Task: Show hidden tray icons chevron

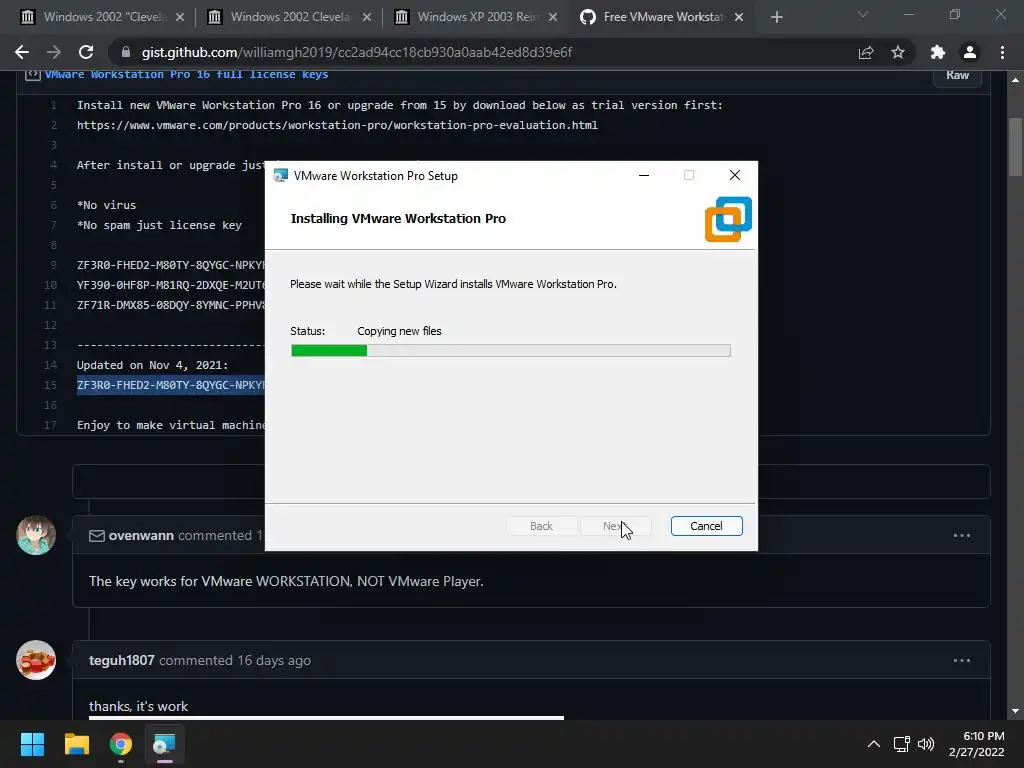Action: click(874, 744)
